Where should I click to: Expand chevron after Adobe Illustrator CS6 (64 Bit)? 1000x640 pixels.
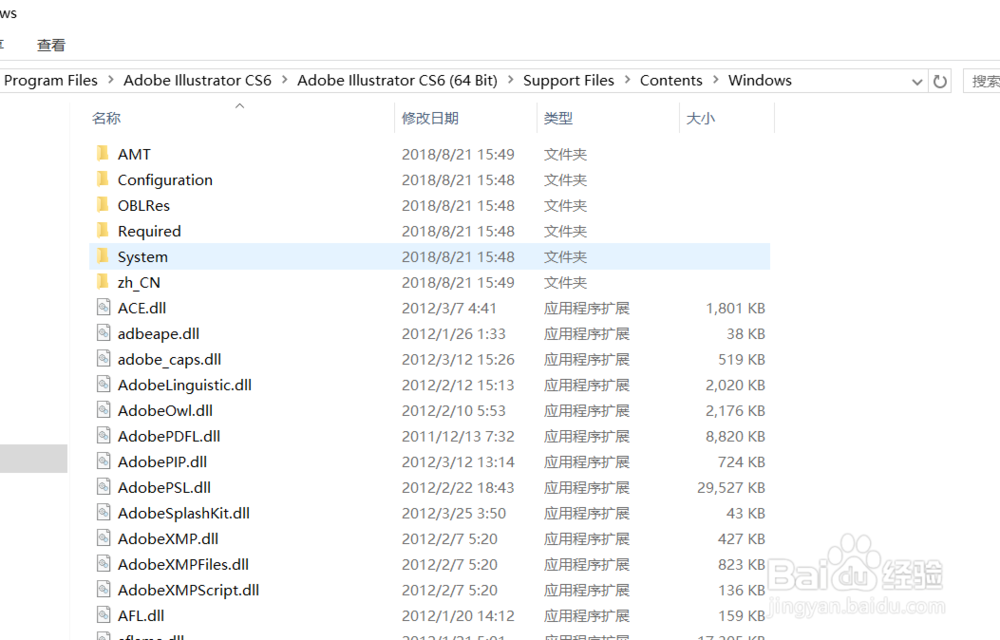tap(511, 80)
